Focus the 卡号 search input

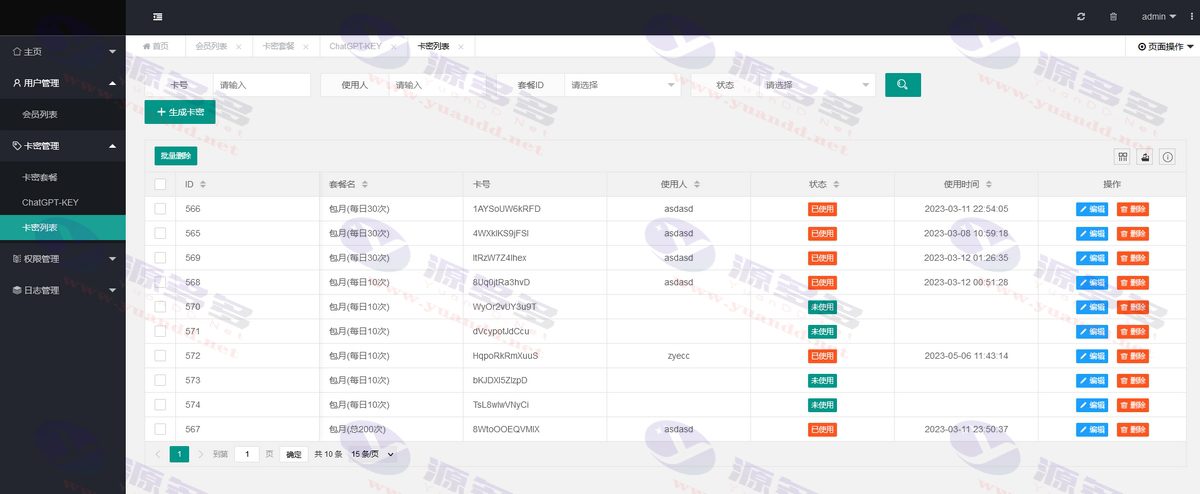[x=262, y=85]
